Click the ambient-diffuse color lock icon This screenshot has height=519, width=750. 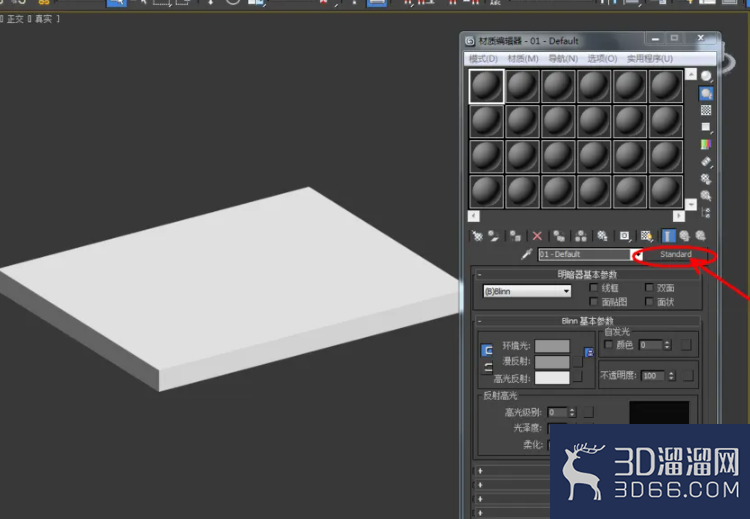tap(487, 351)
